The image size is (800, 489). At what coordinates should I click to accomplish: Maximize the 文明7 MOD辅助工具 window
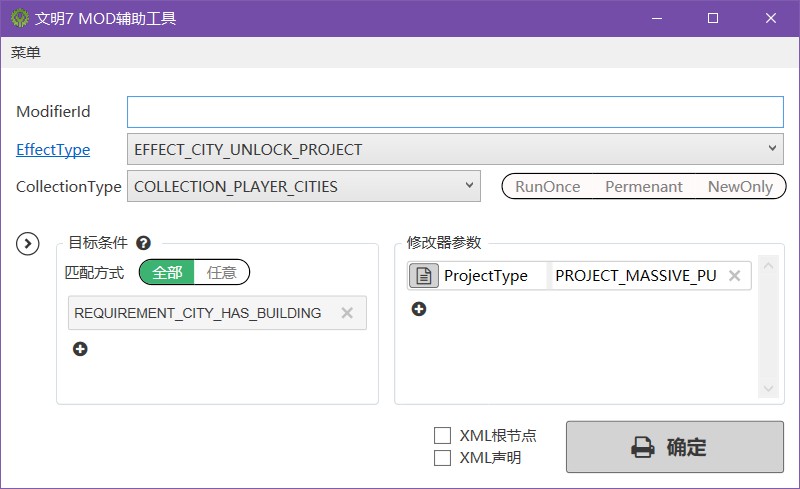[x=713, y=18]
